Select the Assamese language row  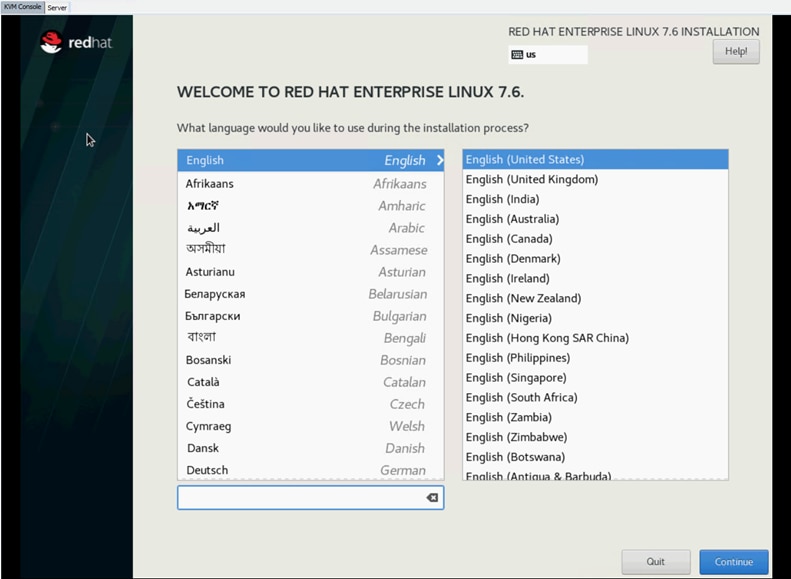pyautogui.click(x=311, y=250)
